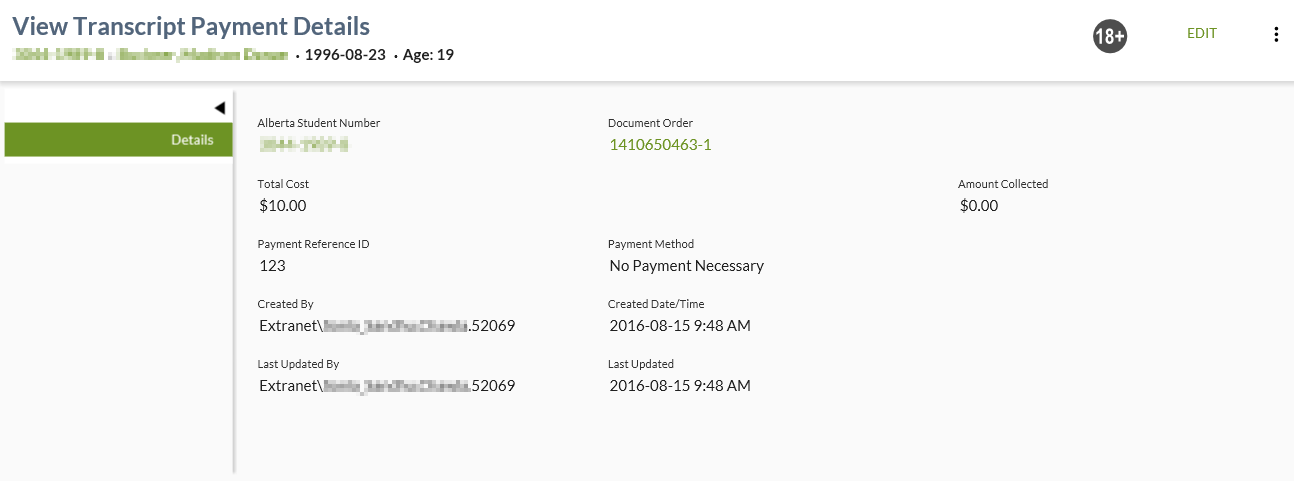Click the Payment Method field label
Screen dimensions: 1294x481
(650, 244)
